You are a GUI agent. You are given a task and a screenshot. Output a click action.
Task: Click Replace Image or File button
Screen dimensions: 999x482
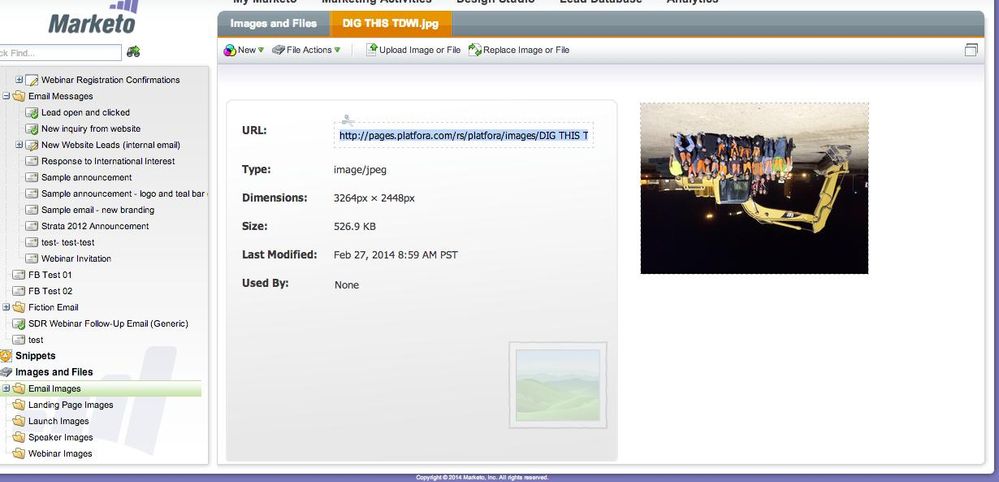[519, 50]
